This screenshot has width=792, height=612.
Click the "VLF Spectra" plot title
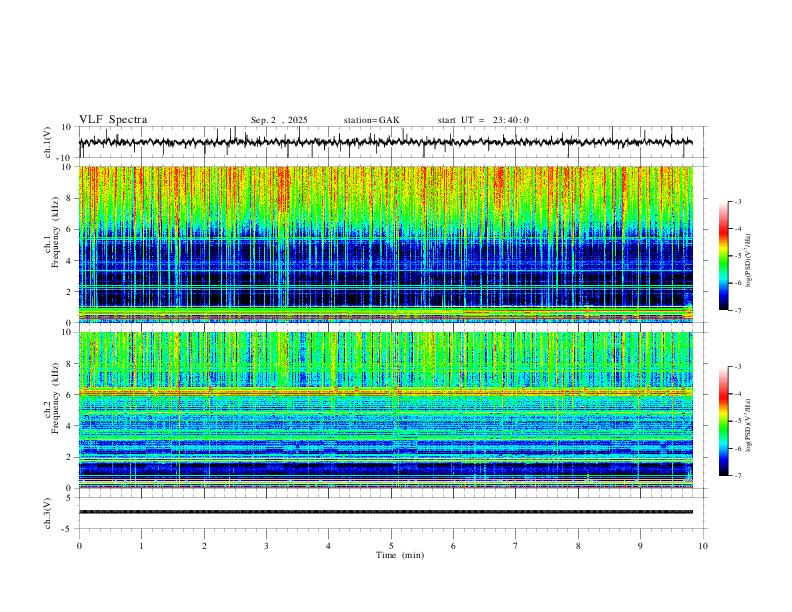(113, 120)
